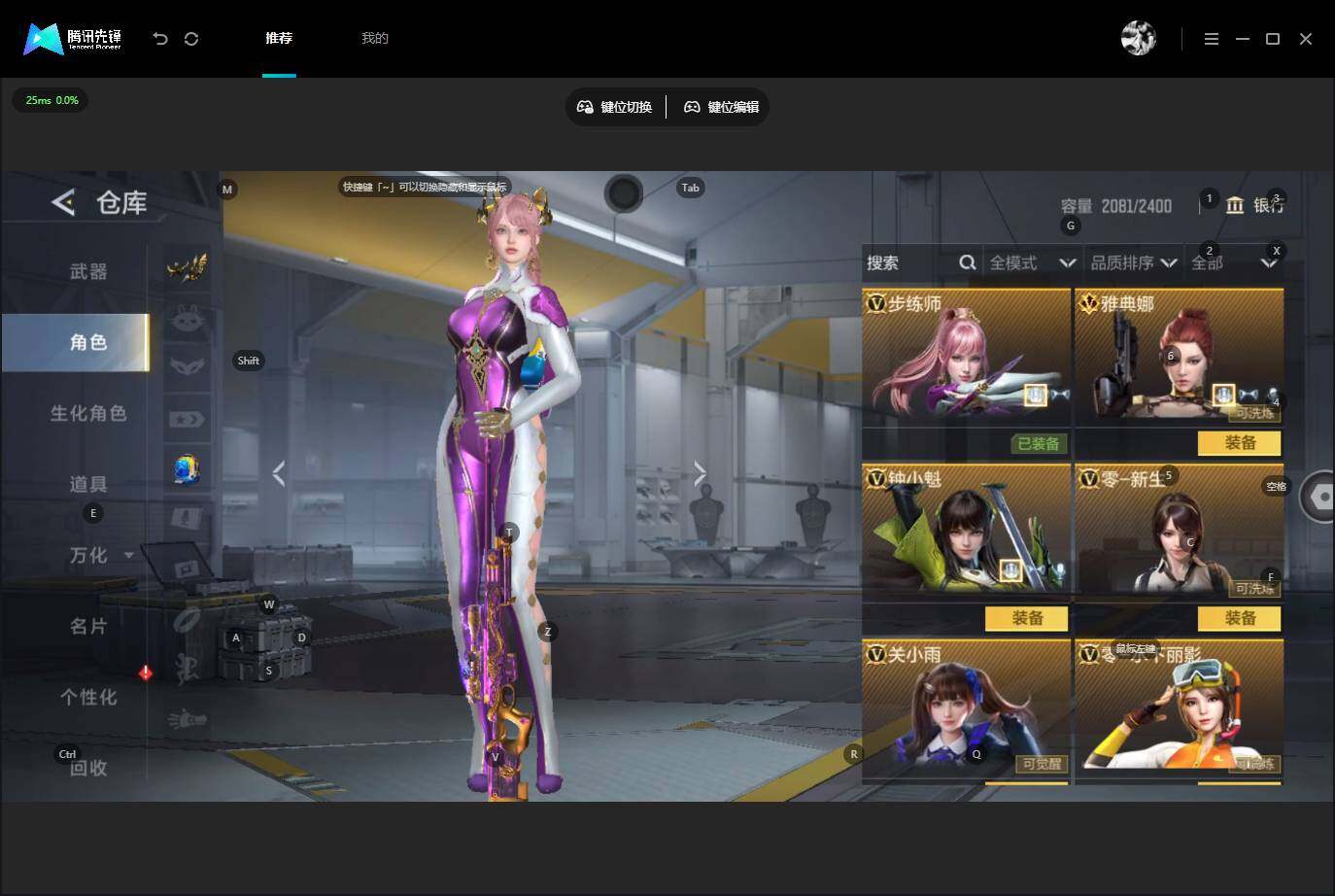Click the round floating button at the right edge
The width and height of the screenshot is (1335, 896).
(x=1318, y=497)
